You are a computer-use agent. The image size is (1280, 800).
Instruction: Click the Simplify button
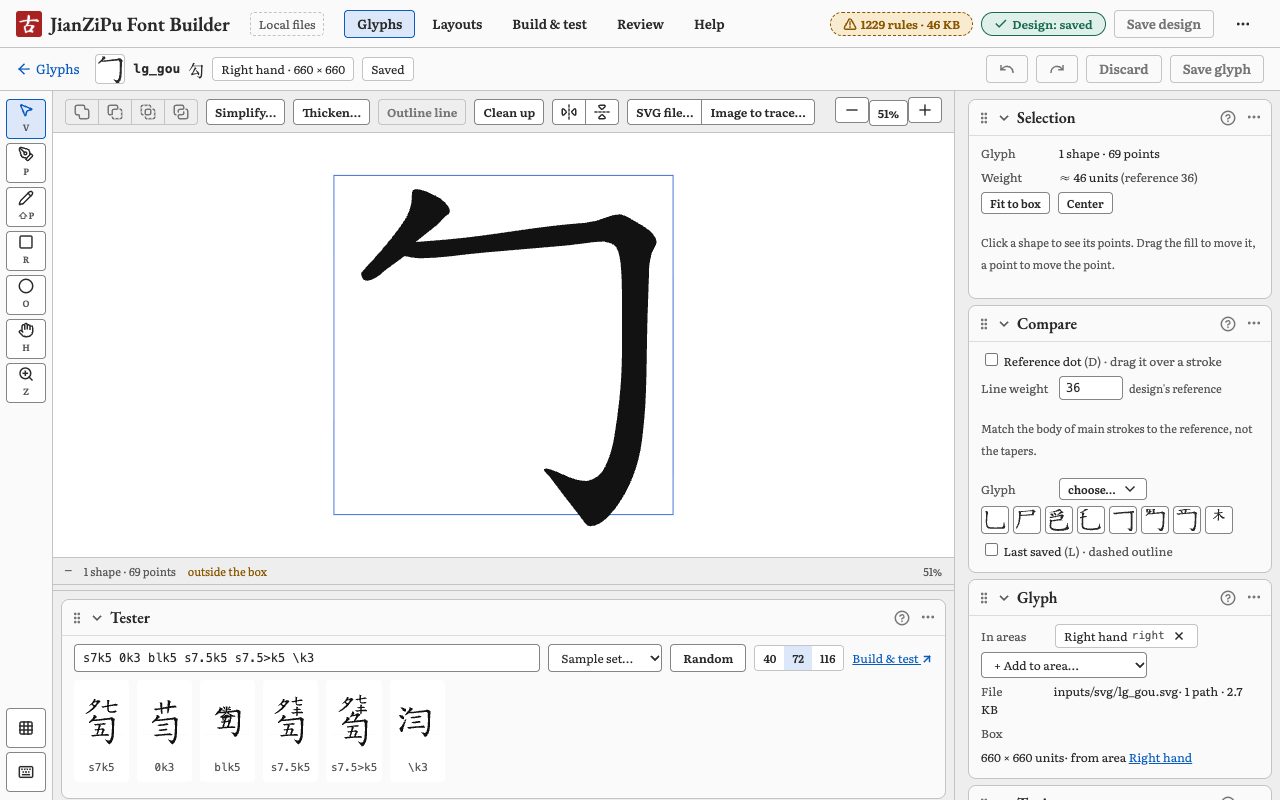[x=245, y=112]
